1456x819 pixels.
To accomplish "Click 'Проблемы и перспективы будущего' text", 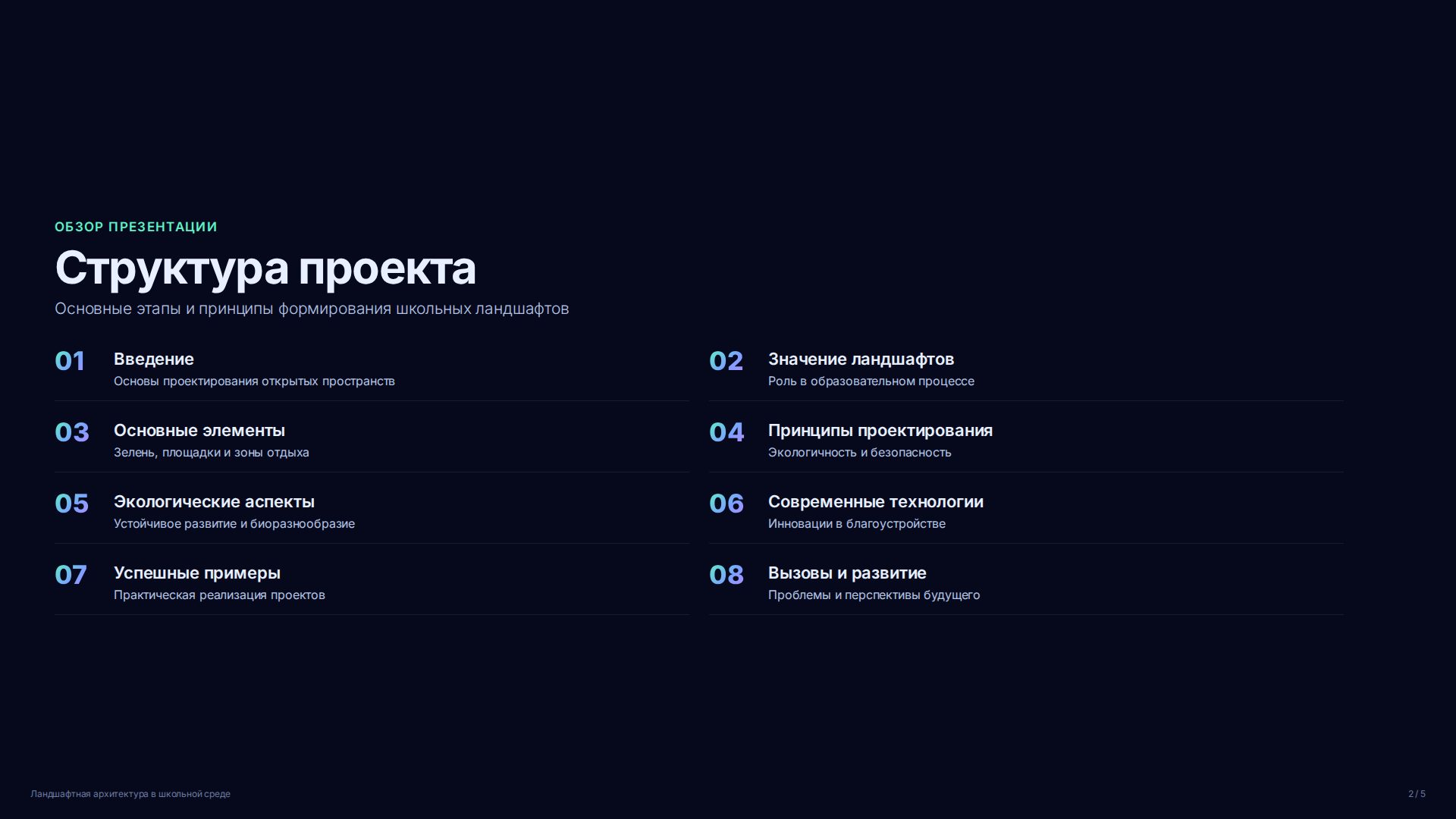I will [874, 595].
